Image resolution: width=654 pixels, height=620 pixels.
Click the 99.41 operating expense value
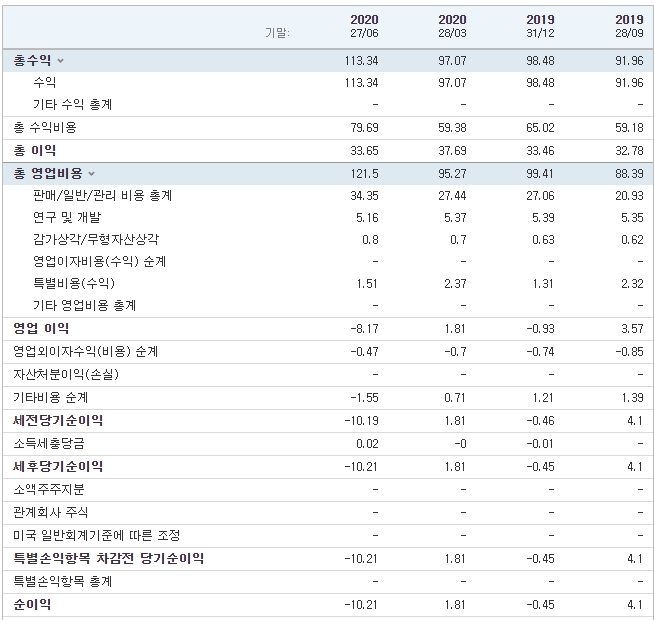[540, 173]
